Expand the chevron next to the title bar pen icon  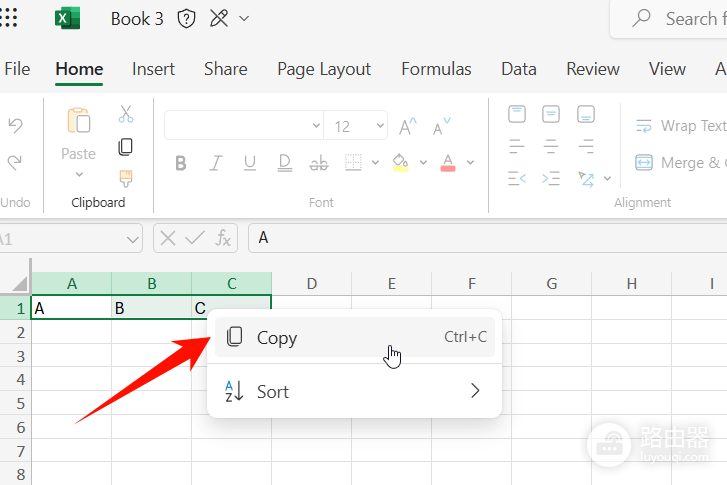(244, 19)
